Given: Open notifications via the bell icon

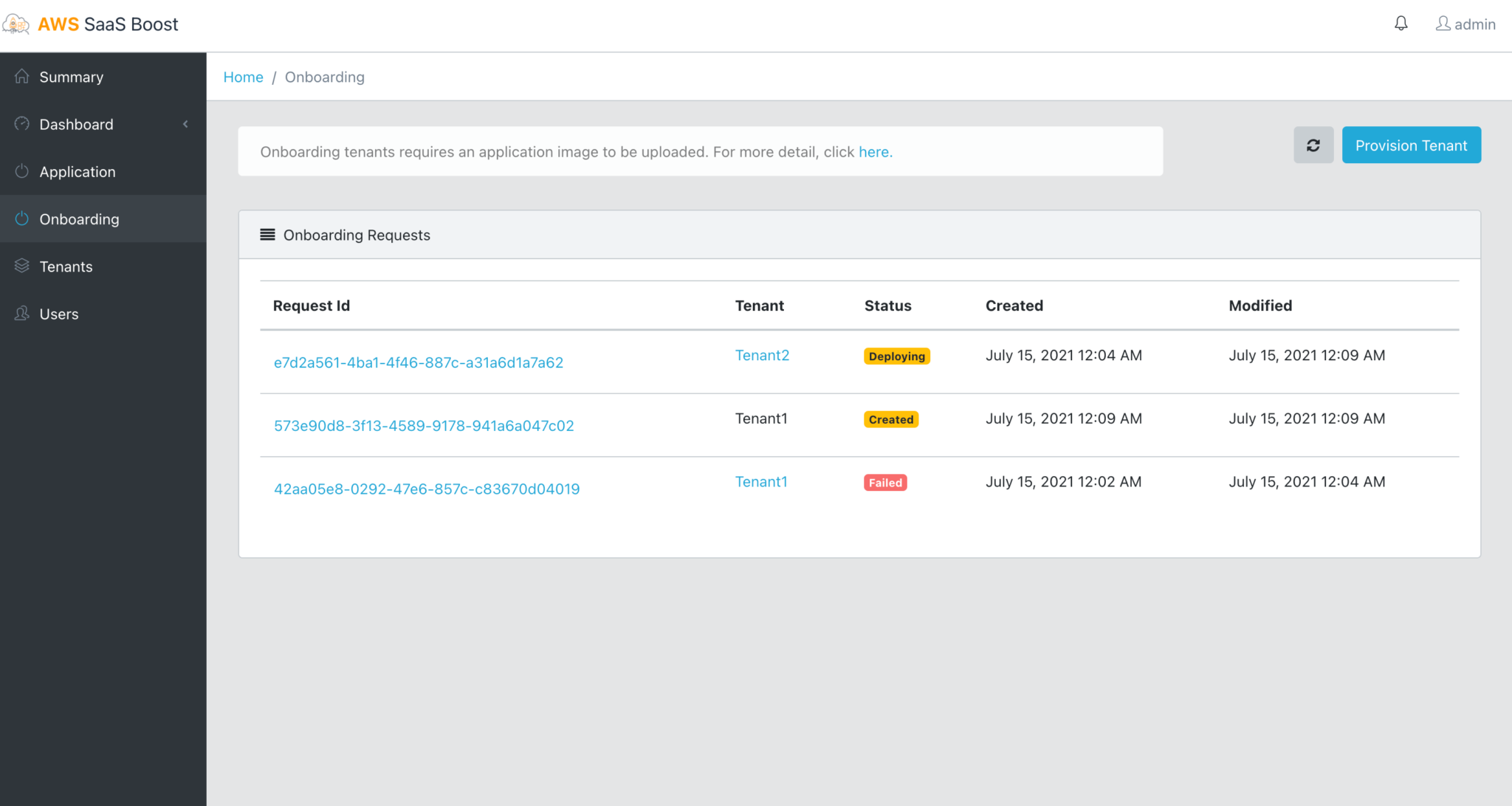Looking at the screenshot, I should coord(1401,23).
